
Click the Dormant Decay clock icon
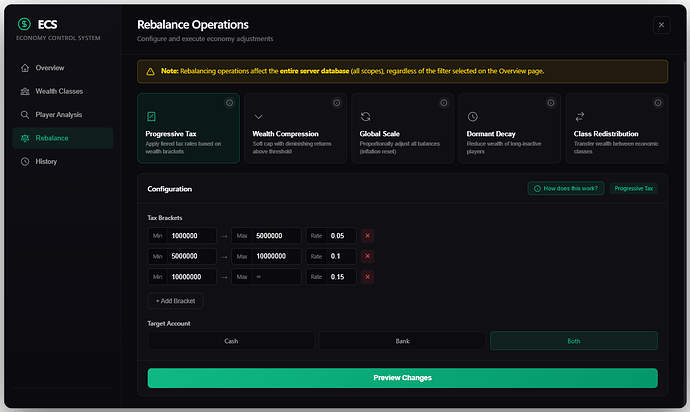(x=473, y=117)
